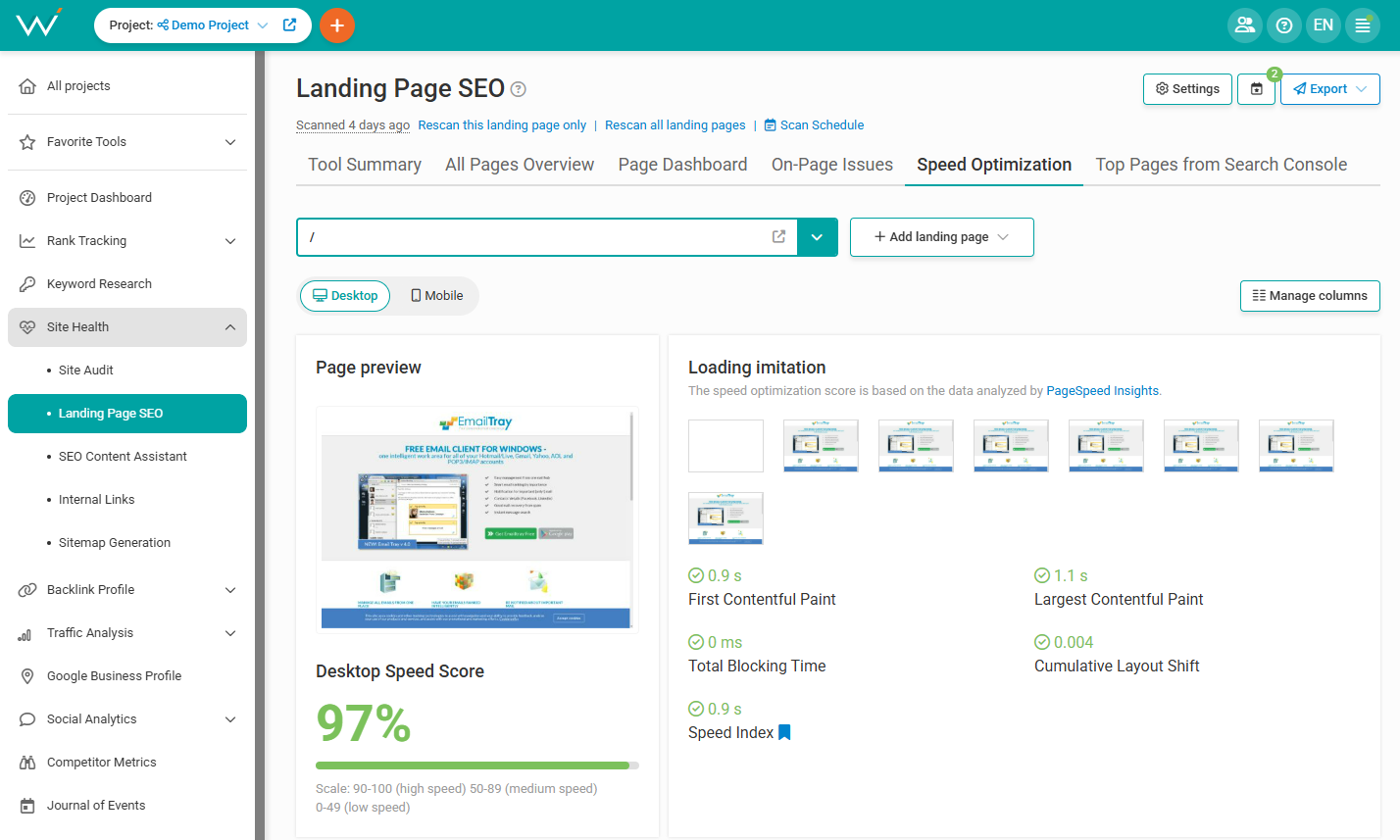Select the Speed Optimization tab

point(994,165)
